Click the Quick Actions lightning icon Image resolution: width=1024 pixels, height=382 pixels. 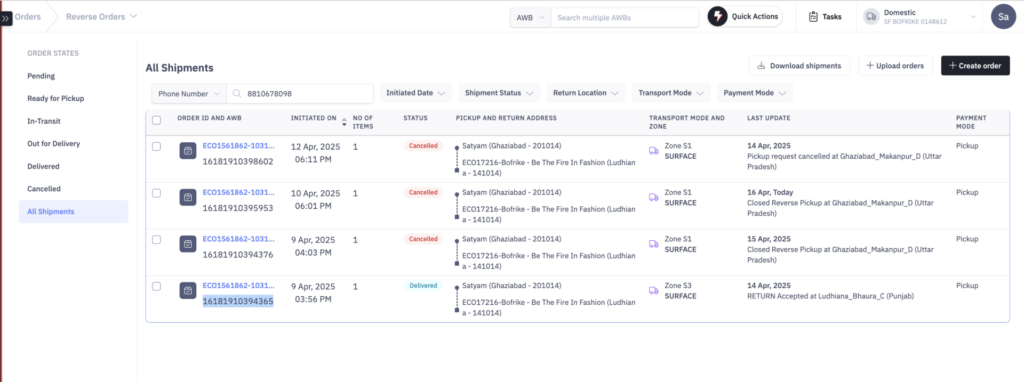click(x=717, y=16)
